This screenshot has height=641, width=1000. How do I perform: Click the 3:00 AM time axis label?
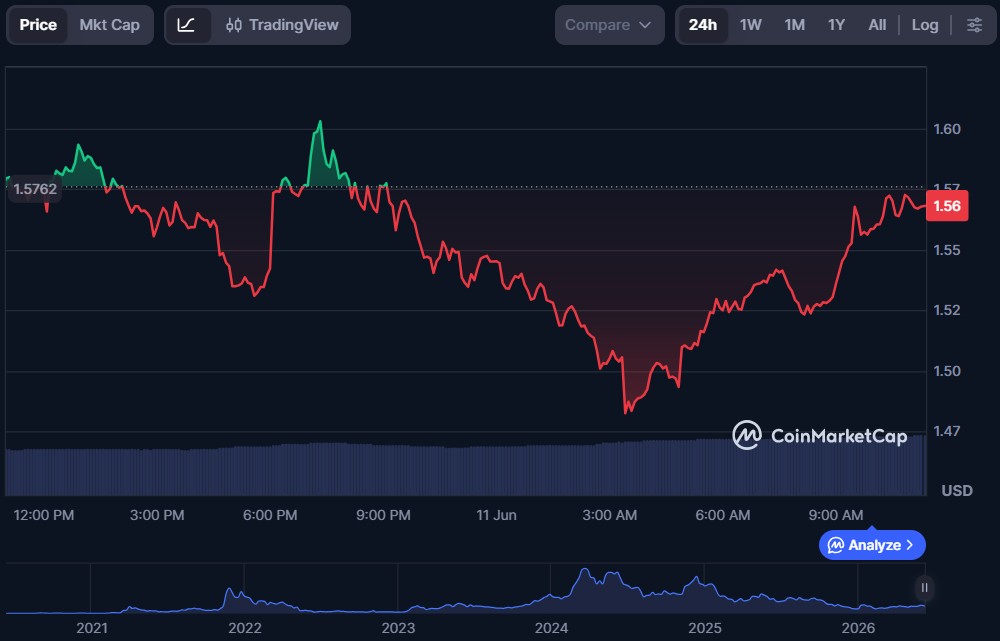609,515
